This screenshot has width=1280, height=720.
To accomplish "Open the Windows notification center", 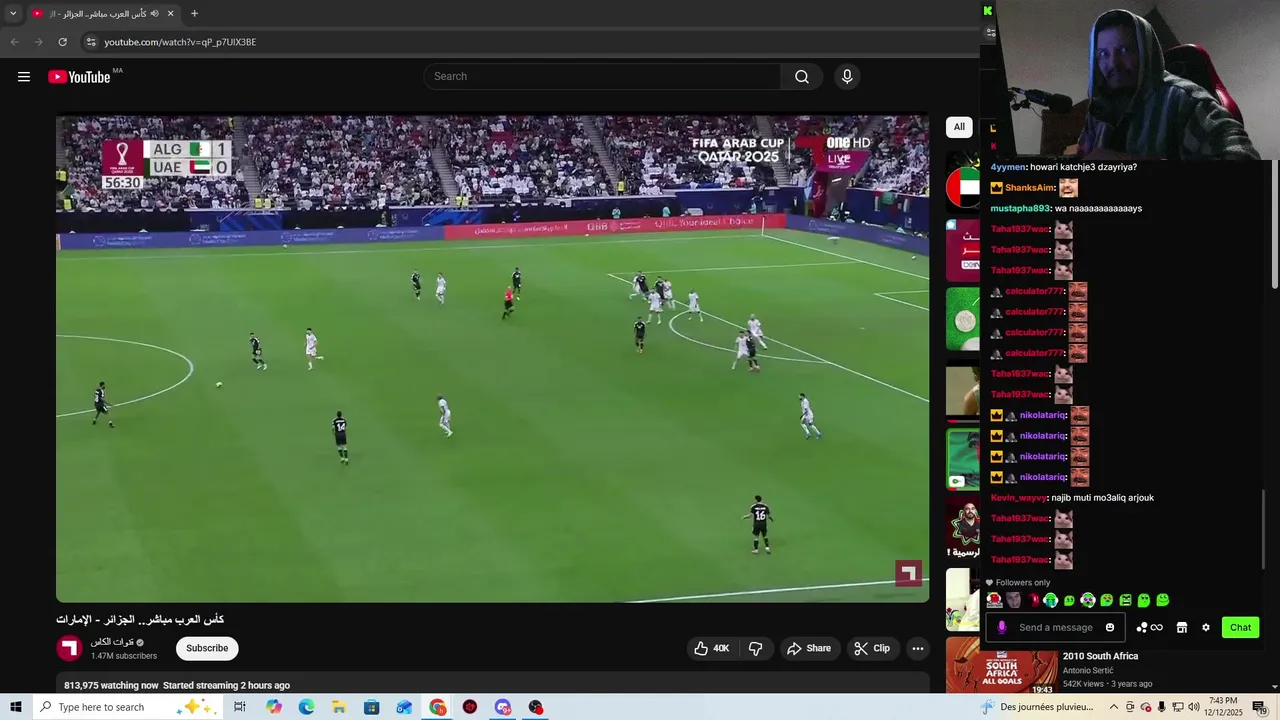I will [1259, 707].
